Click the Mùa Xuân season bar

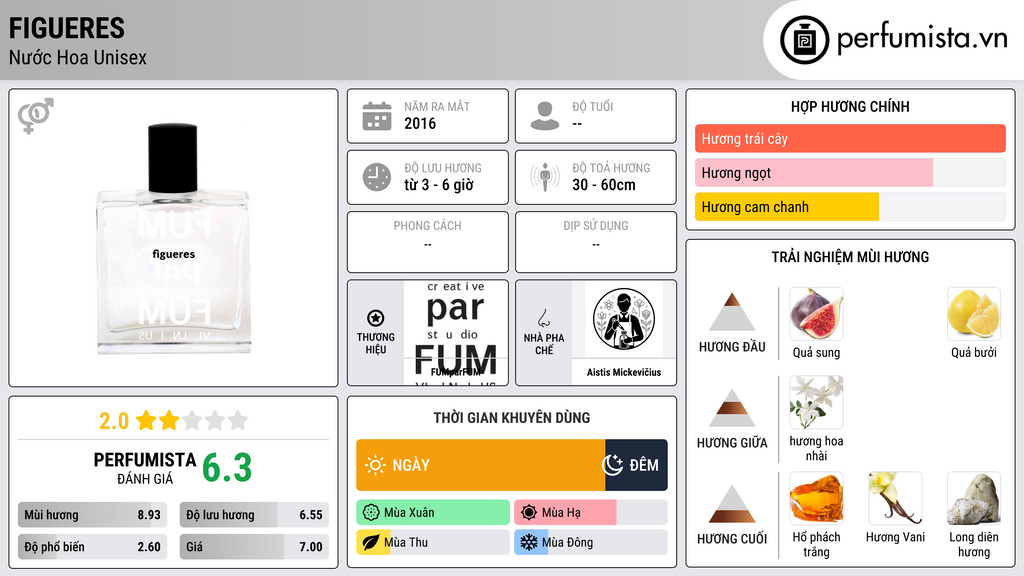pos(433,513)
